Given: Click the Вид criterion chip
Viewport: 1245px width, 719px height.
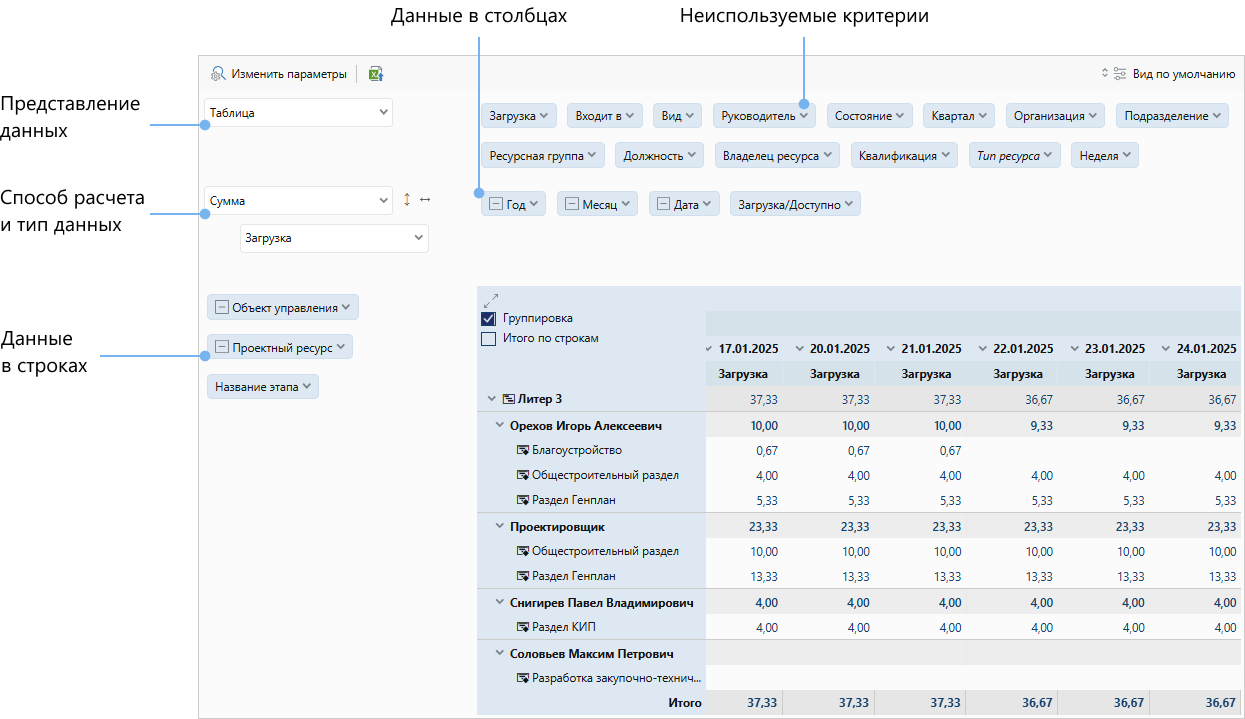Looking at the screenshot, I should tap(677, 116).
